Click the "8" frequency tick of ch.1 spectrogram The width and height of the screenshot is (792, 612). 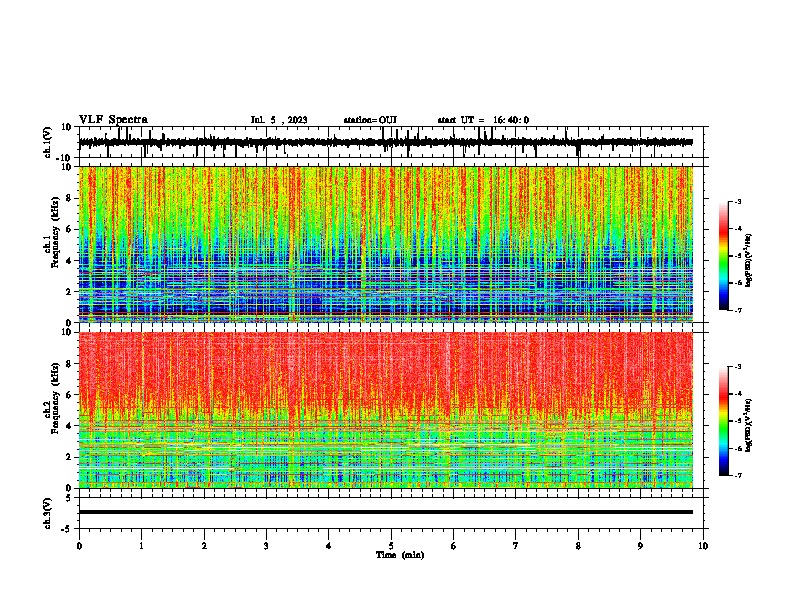(x=69, y=198)
